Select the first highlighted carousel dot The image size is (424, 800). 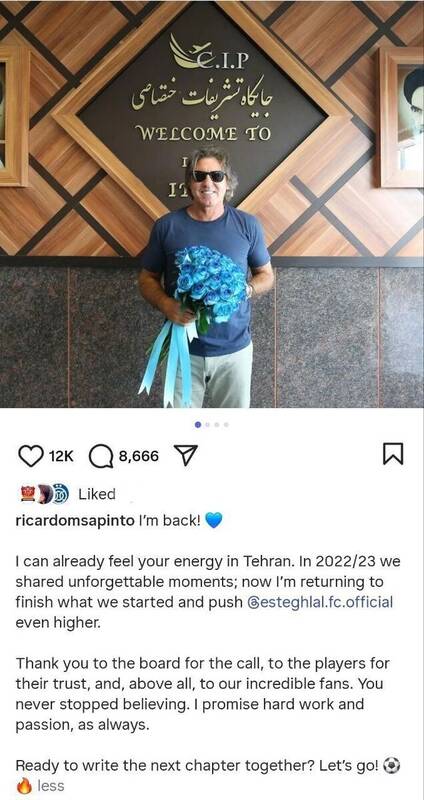pos(198,424)
